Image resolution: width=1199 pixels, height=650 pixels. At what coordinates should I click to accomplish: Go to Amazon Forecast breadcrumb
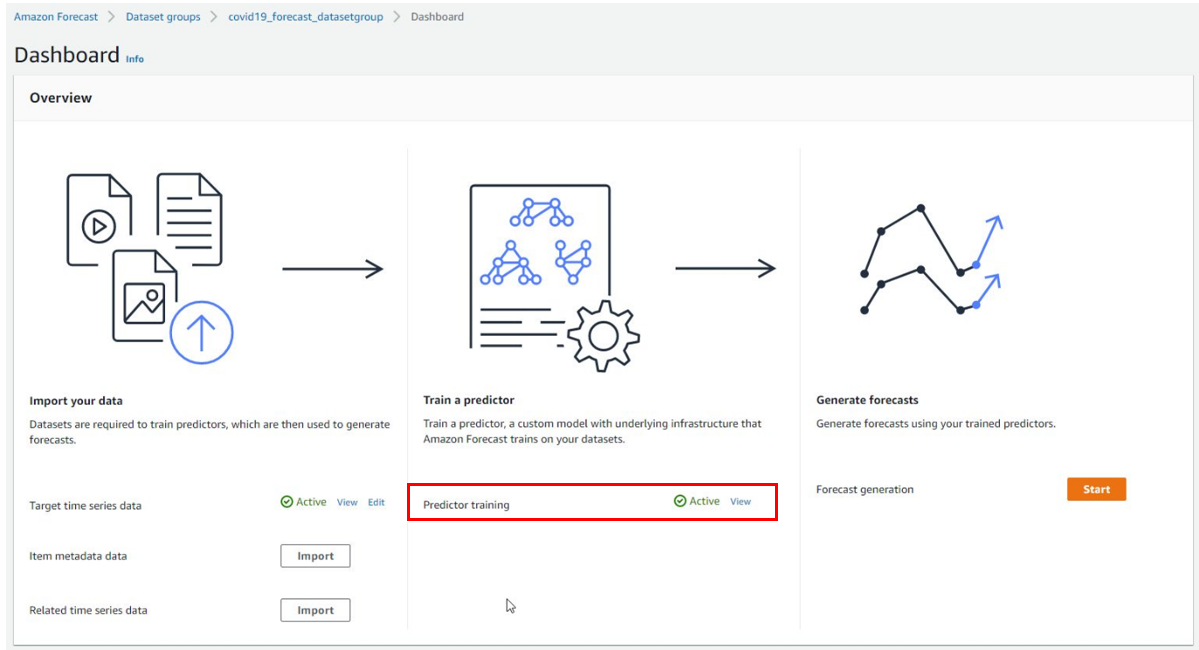coord(56,17)
